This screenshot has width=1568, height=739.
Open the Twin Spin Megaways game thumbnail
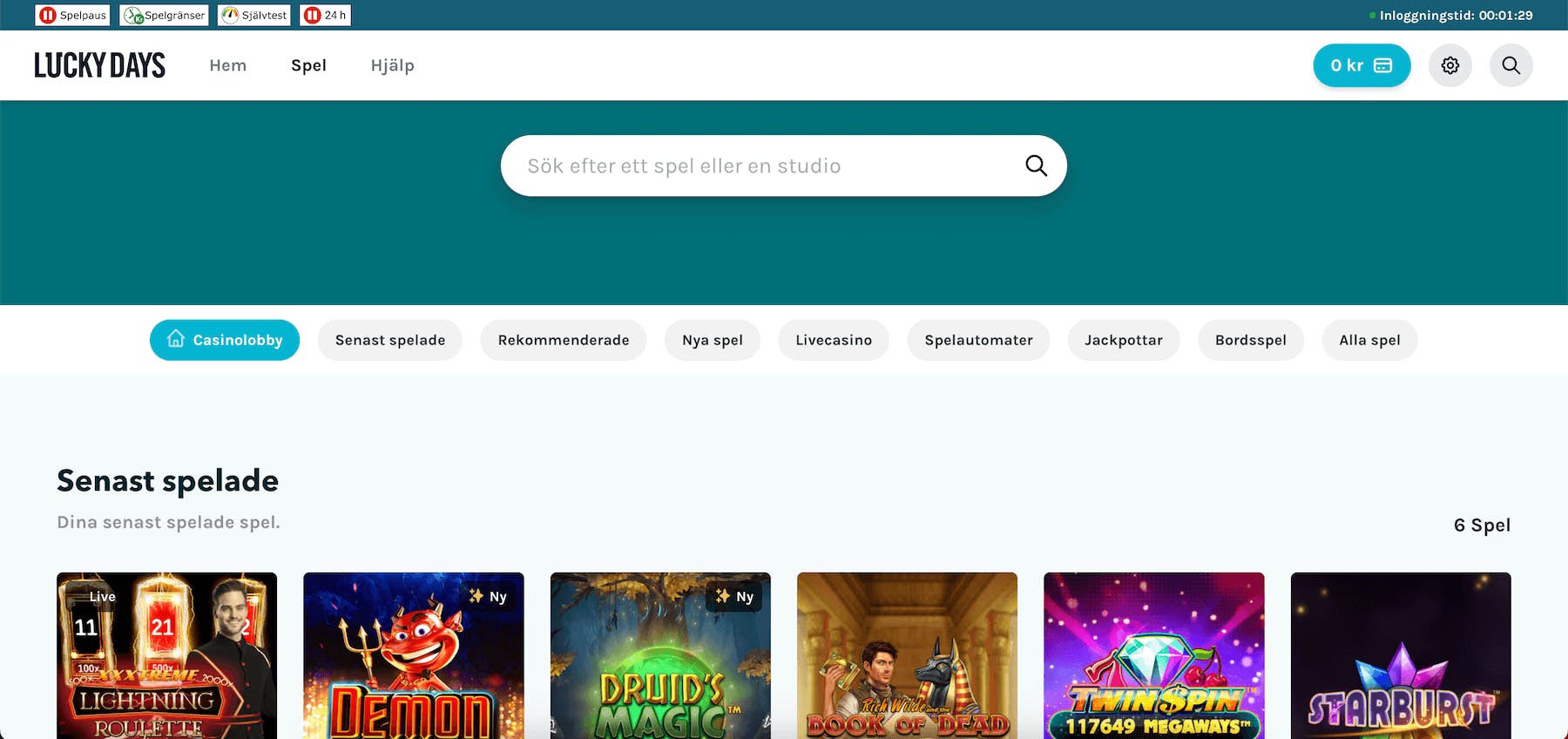point(1154,655)
